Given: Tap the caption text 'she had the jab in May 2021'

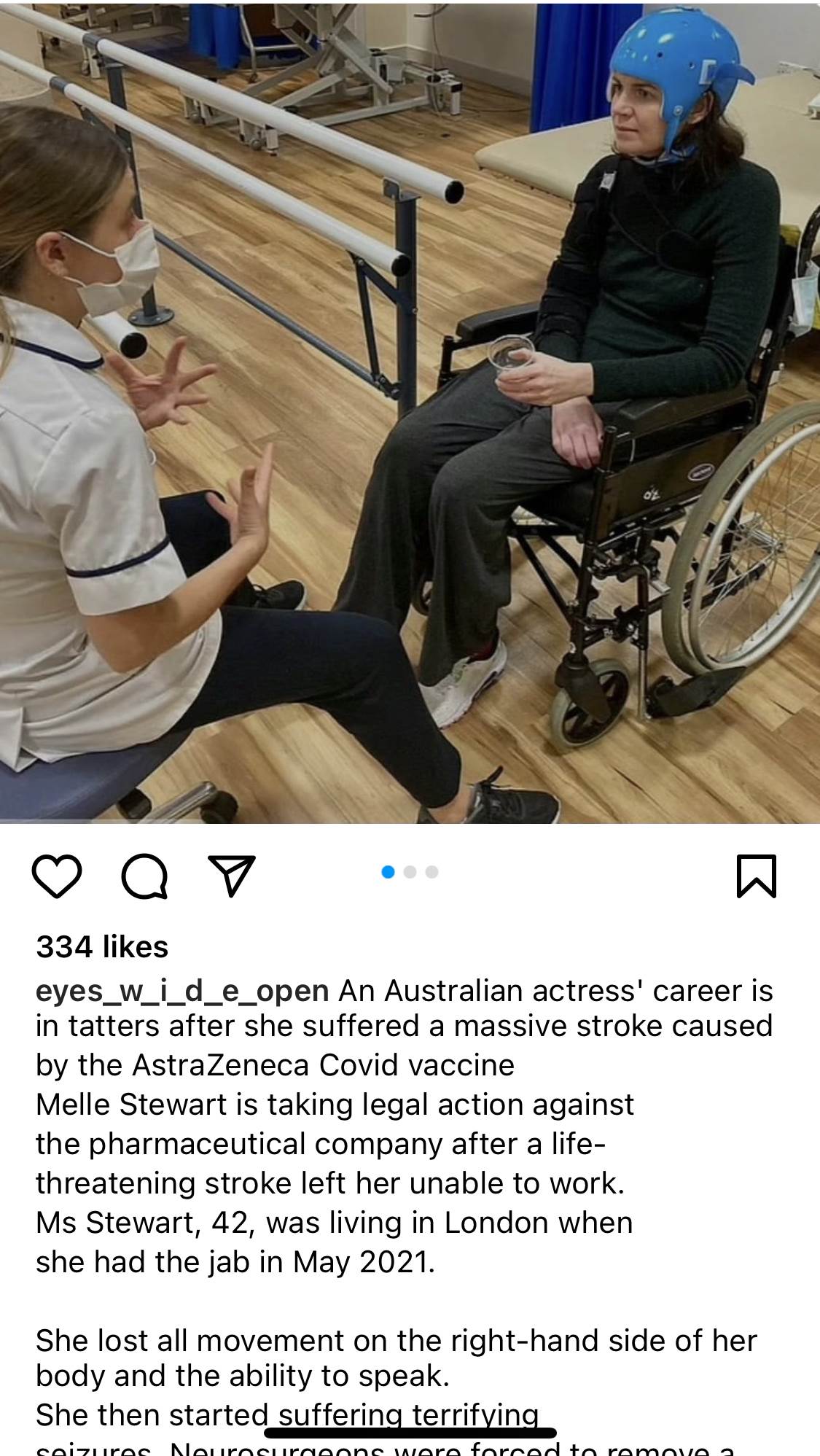Looking at the screenshot, I should point(235,1262).
